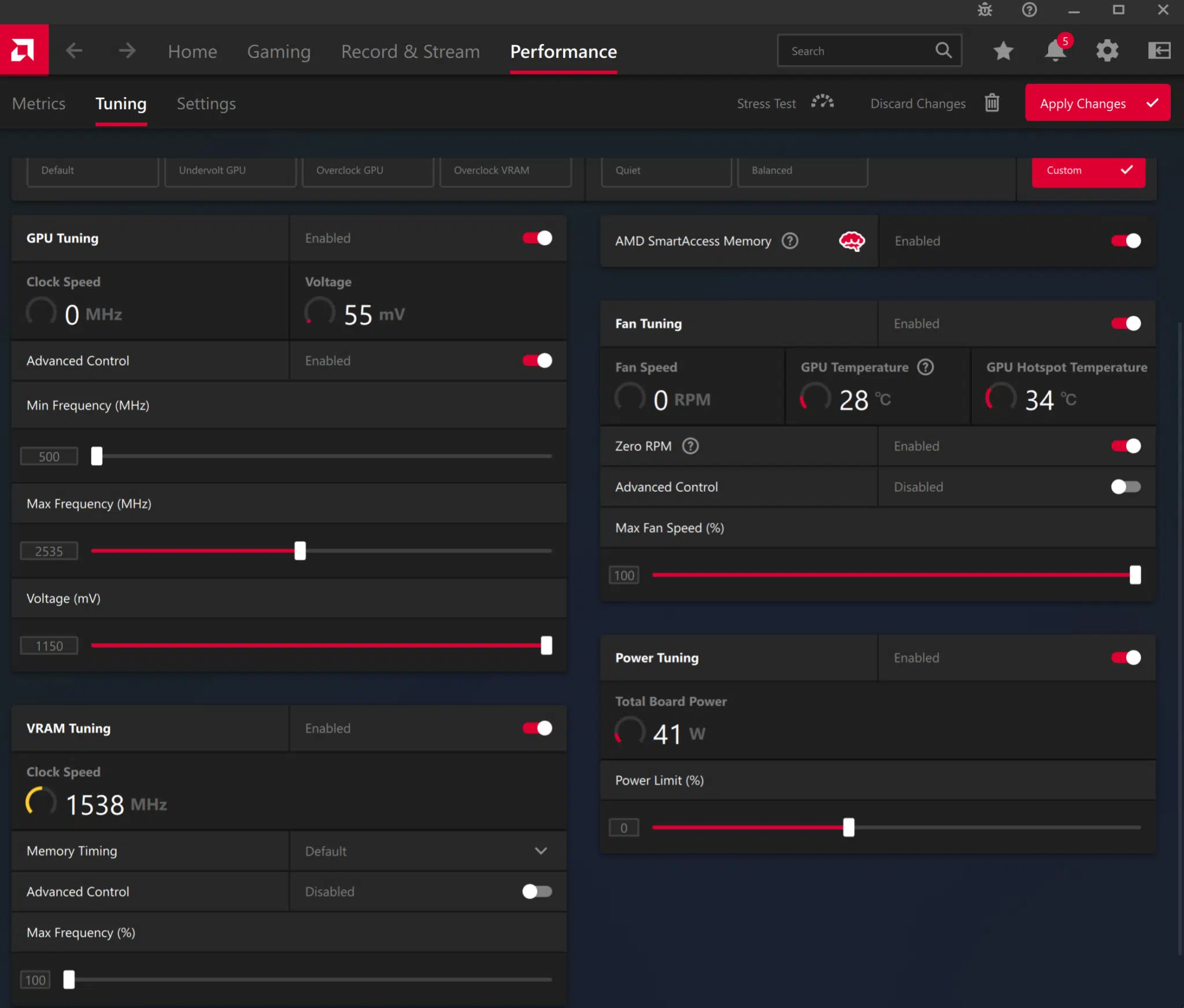This screenshot has width=1184, height=1008.
Task: Select Custom preset button
Action: coord(1089,171)
